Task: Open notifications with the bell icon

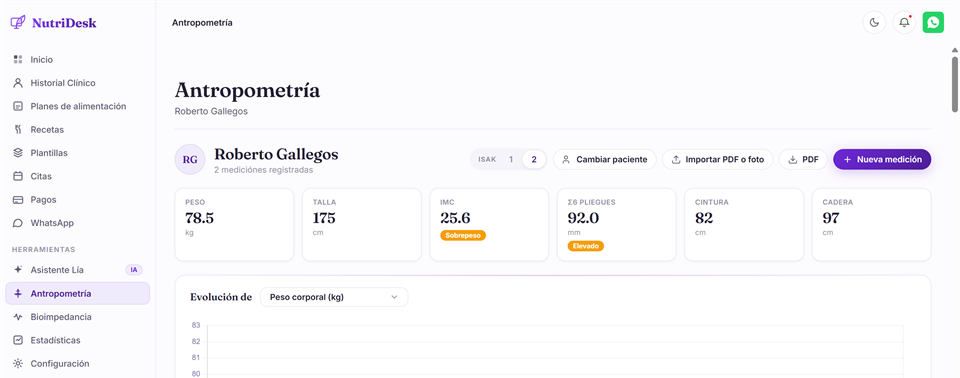Action: (x=904, y=23)
